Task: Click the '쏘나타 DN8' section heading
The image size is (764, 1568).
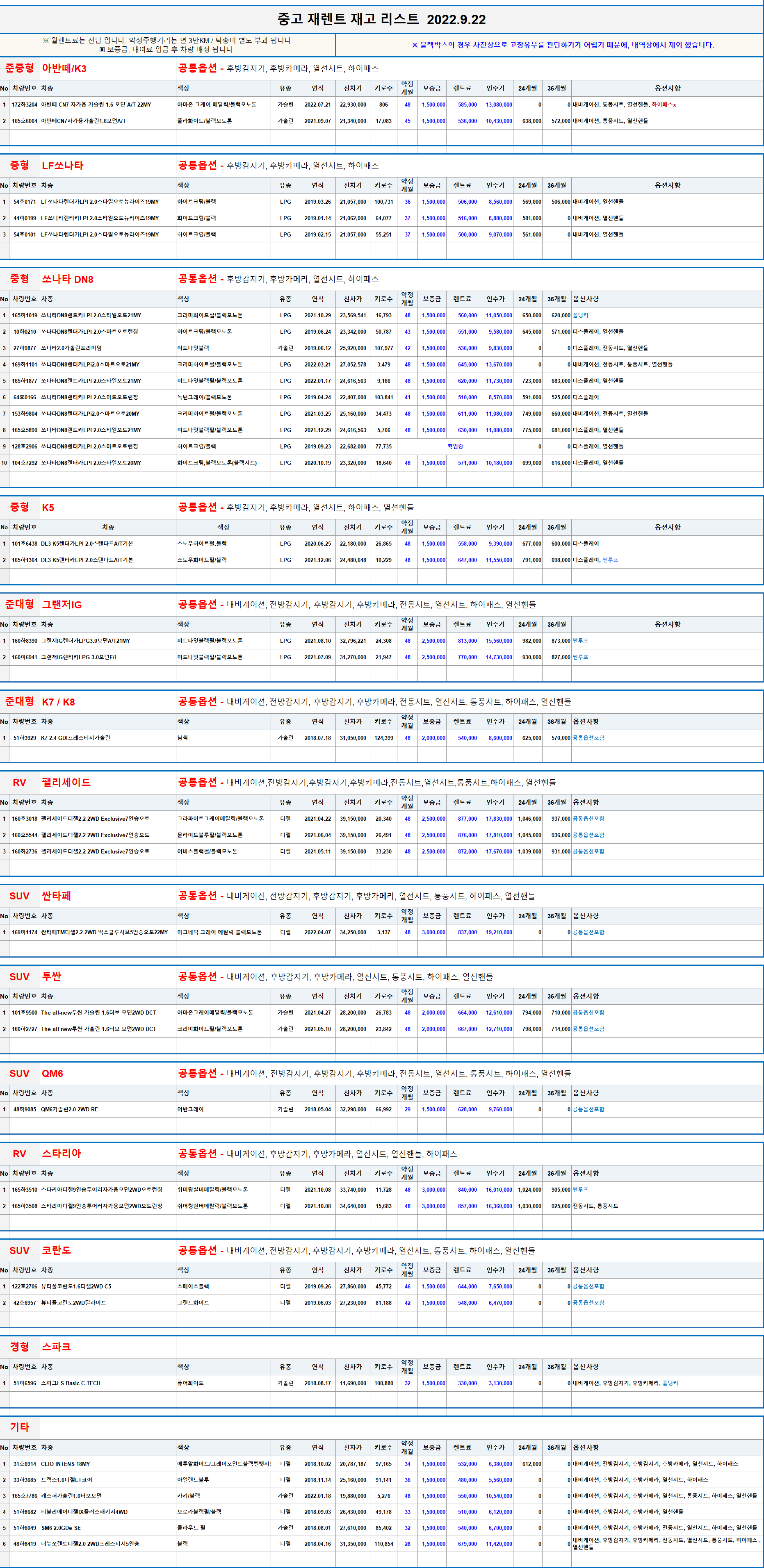Action: [x=68, y=280]
